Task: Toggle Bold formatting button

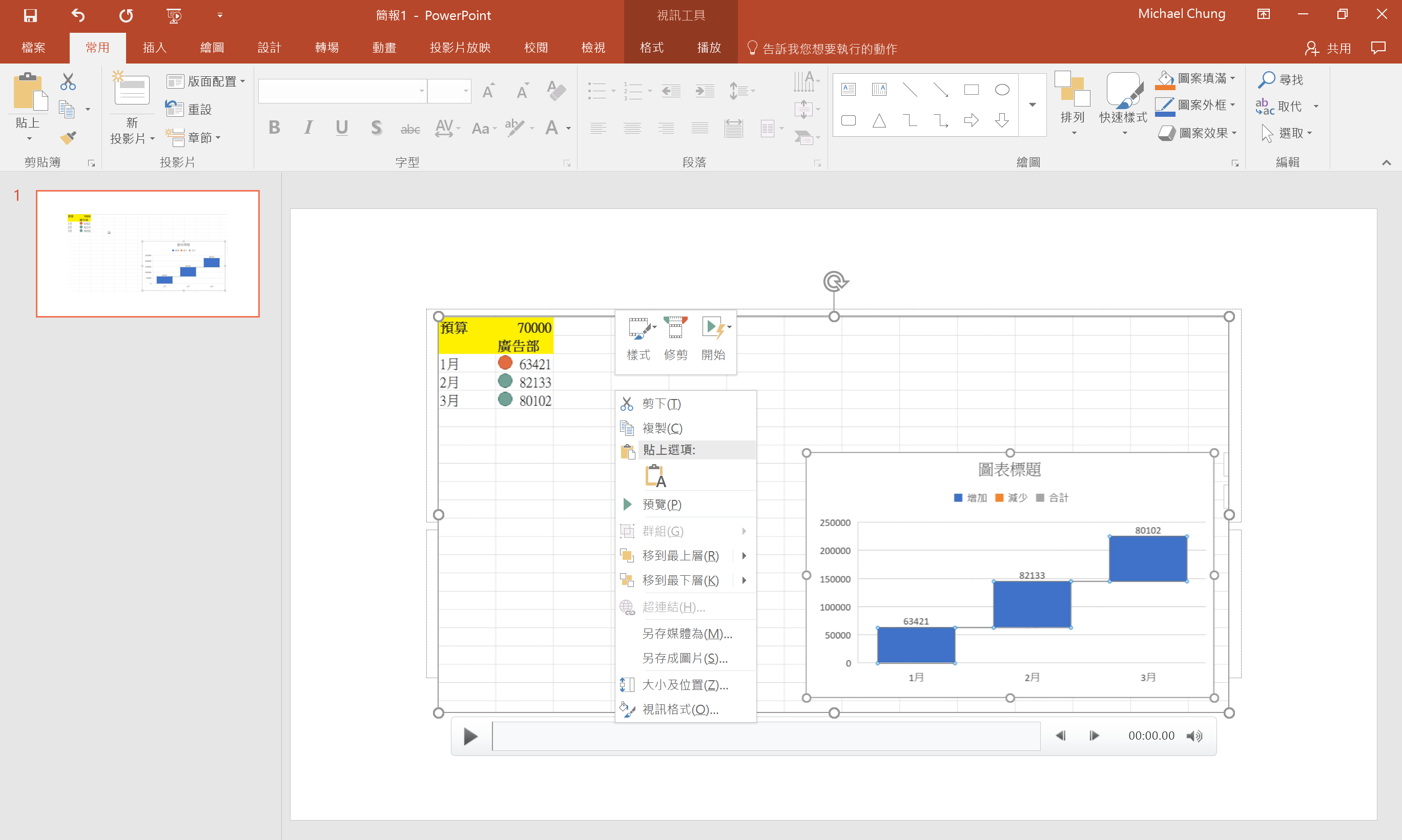Action: (274, 128)
